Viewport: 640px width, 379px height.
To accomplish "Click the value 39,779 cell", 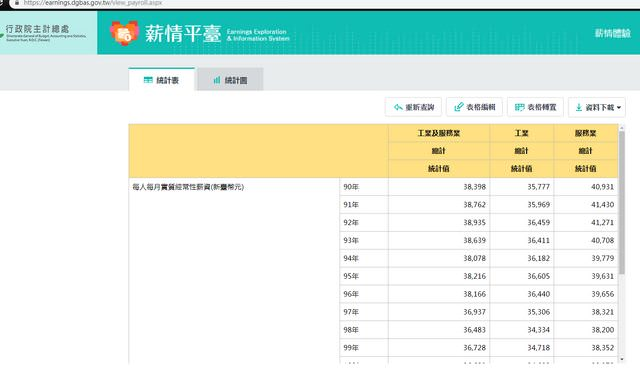I will tap(586, 258).
